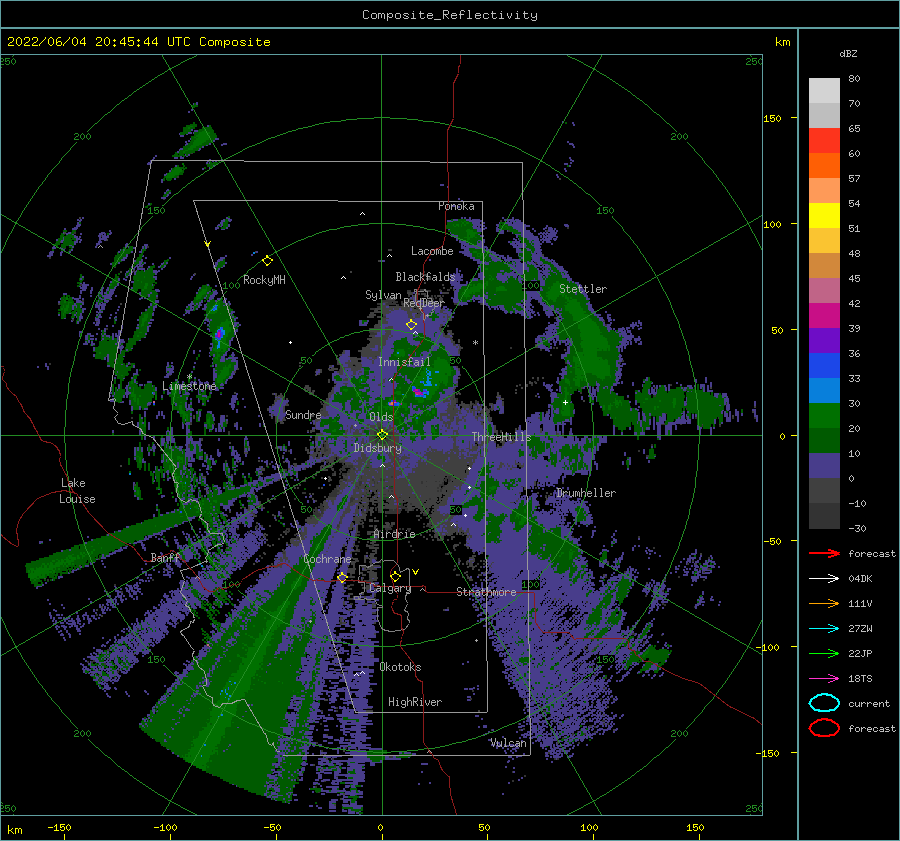Click the Strathmore city label
Screen dimensions: 900x841
coord(486,592)
